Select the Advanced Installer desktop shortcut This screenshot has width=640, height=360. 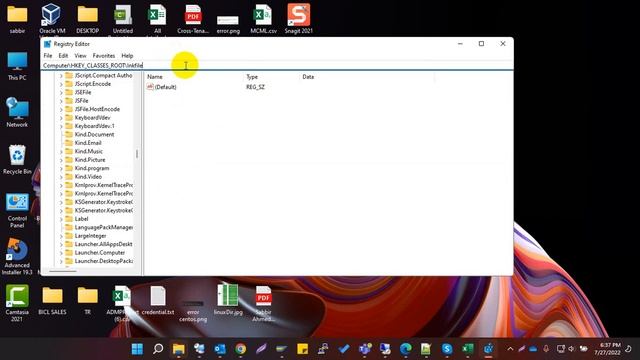point(17,257)
